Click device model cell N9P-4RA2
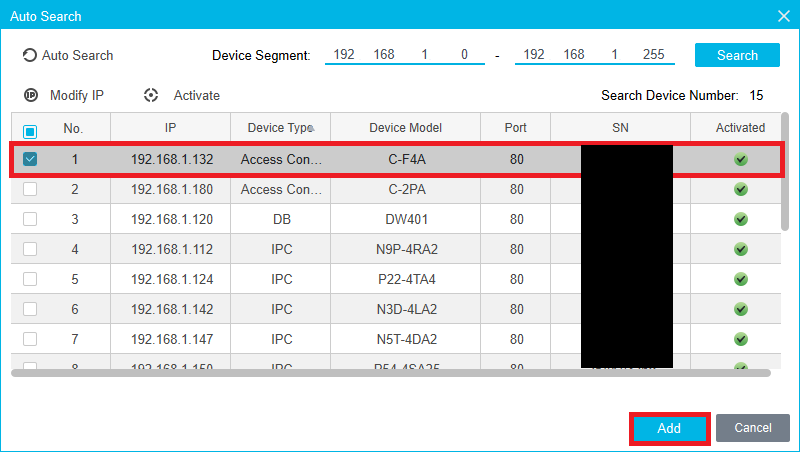800x452 pixels. click(407, 249)
